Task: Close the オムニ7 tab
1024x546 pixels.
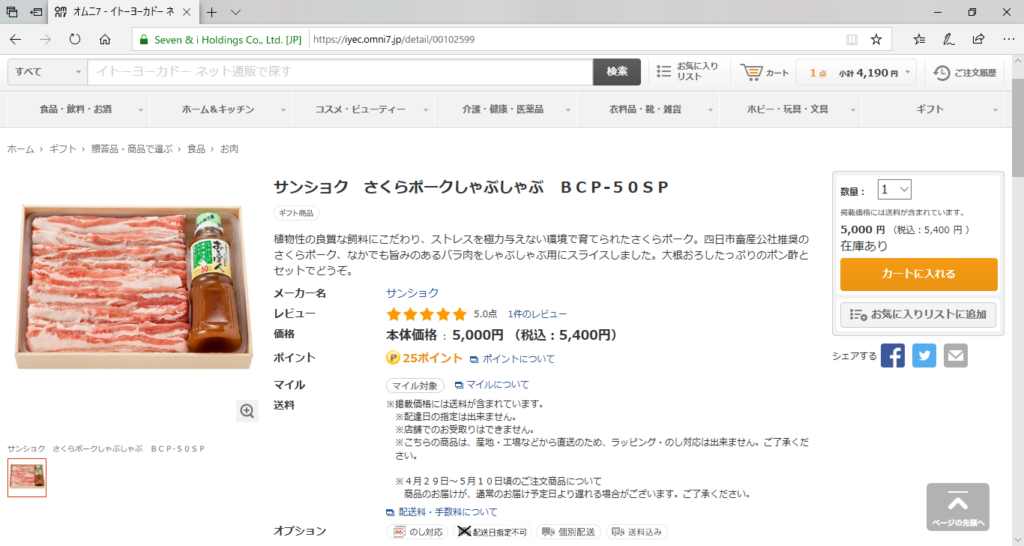Action: tap(187, 12)
